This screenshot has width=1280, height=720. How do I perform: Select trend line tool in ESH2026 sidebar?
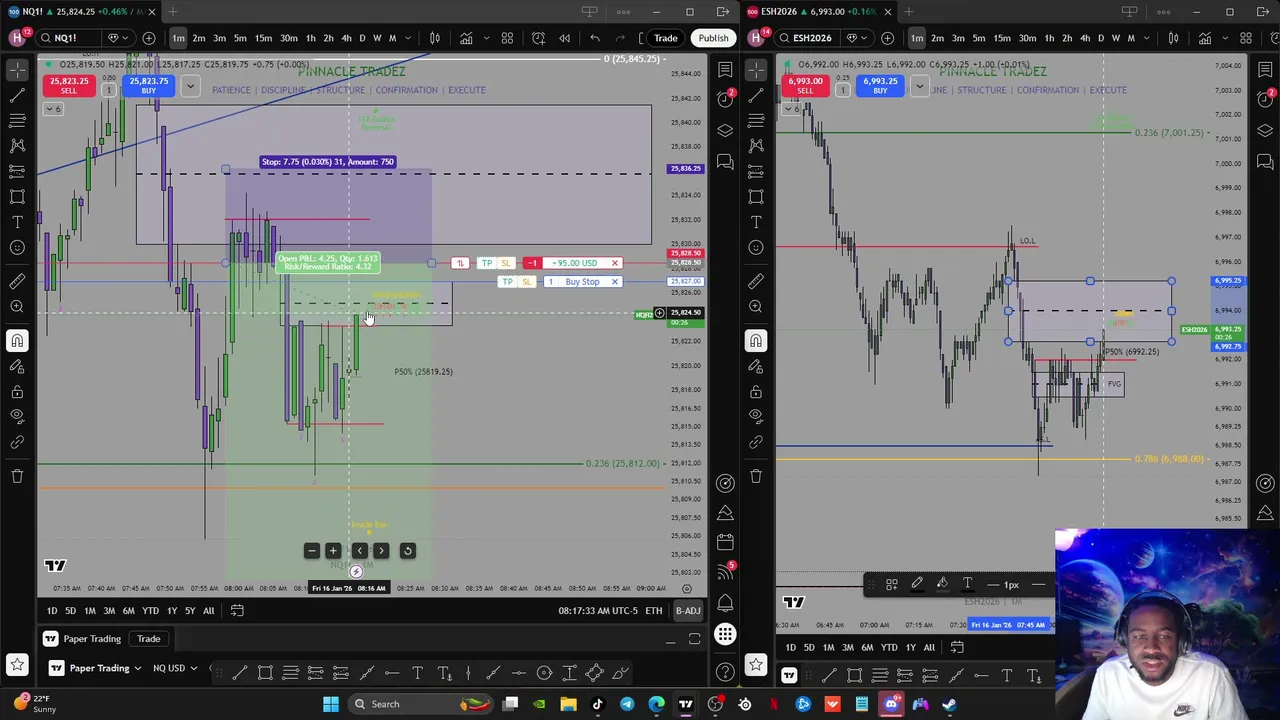click(756, 95)
